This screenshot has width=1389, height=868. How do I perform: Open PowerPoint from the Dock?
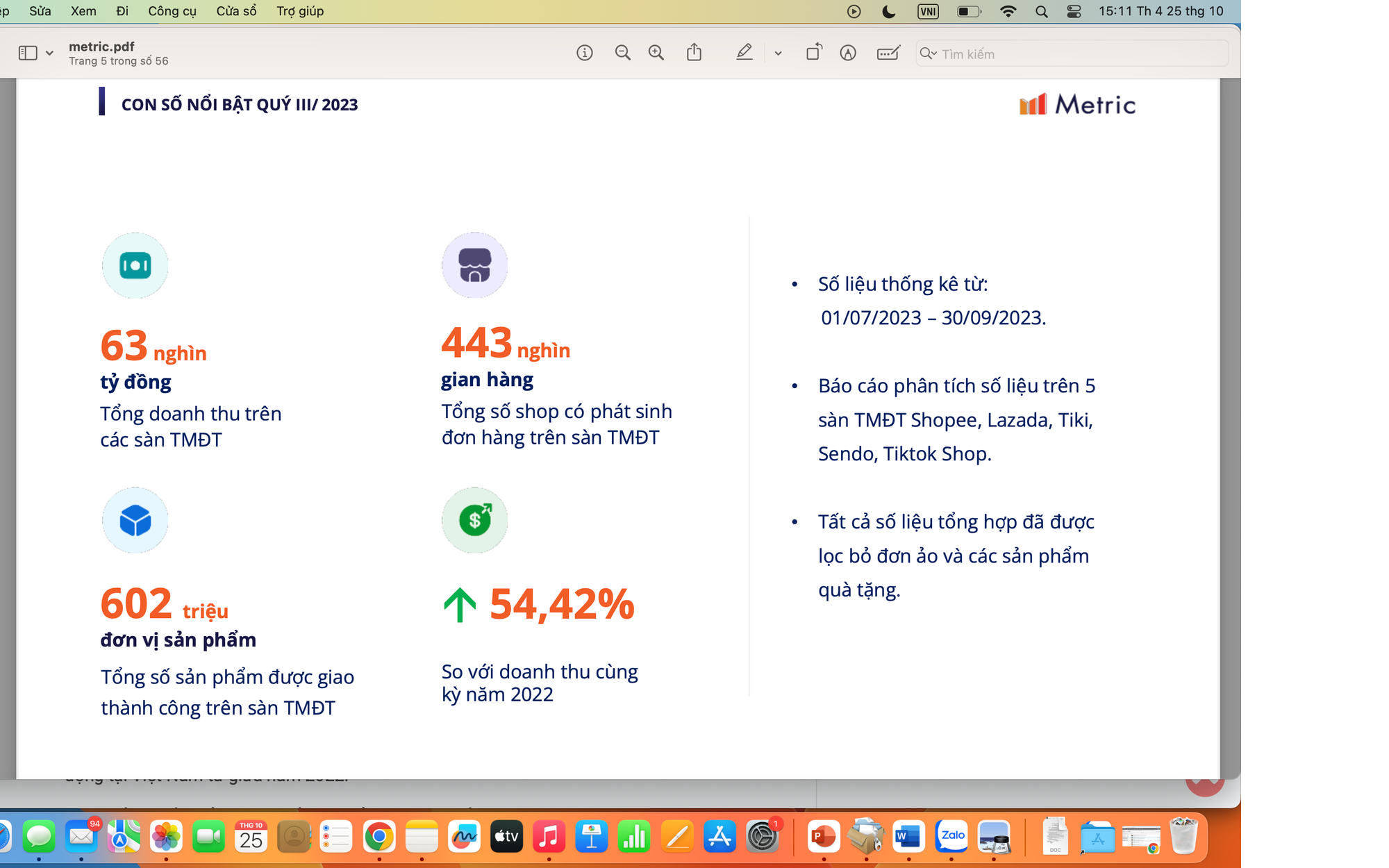[824, 837]
